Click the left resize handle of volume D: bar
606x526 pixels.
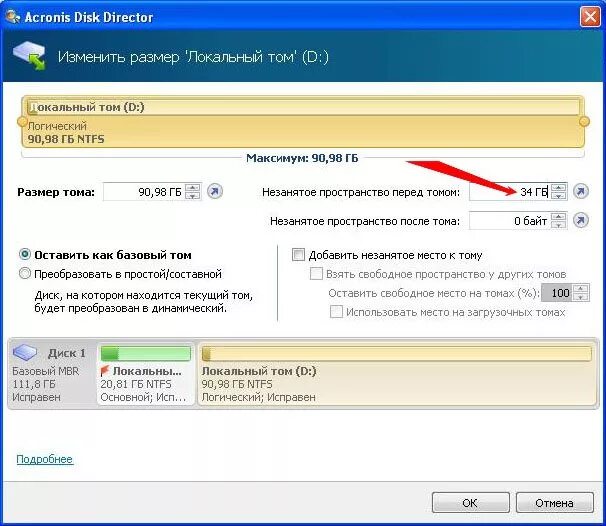22,122
